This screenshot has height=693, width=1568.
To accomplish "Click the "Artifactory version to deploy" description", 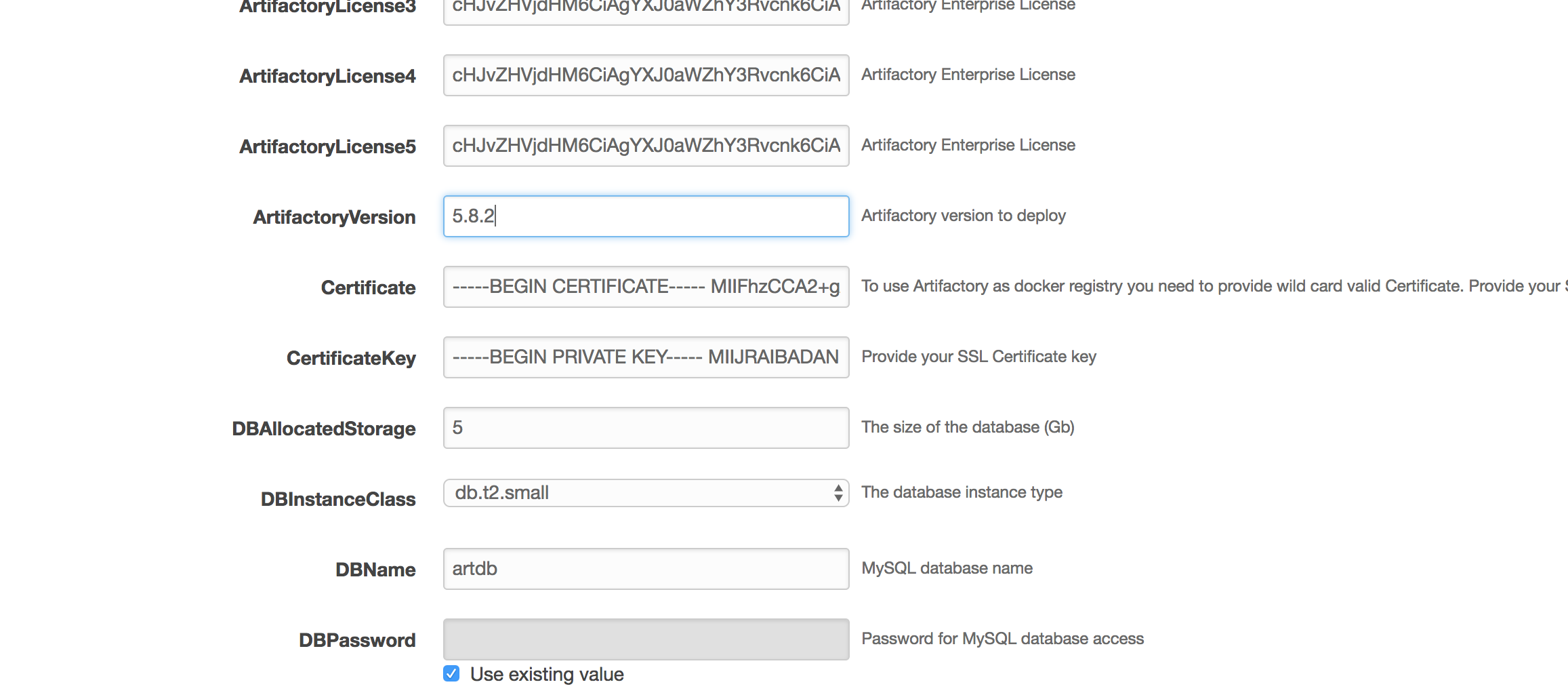I will [x=963, y=216].
